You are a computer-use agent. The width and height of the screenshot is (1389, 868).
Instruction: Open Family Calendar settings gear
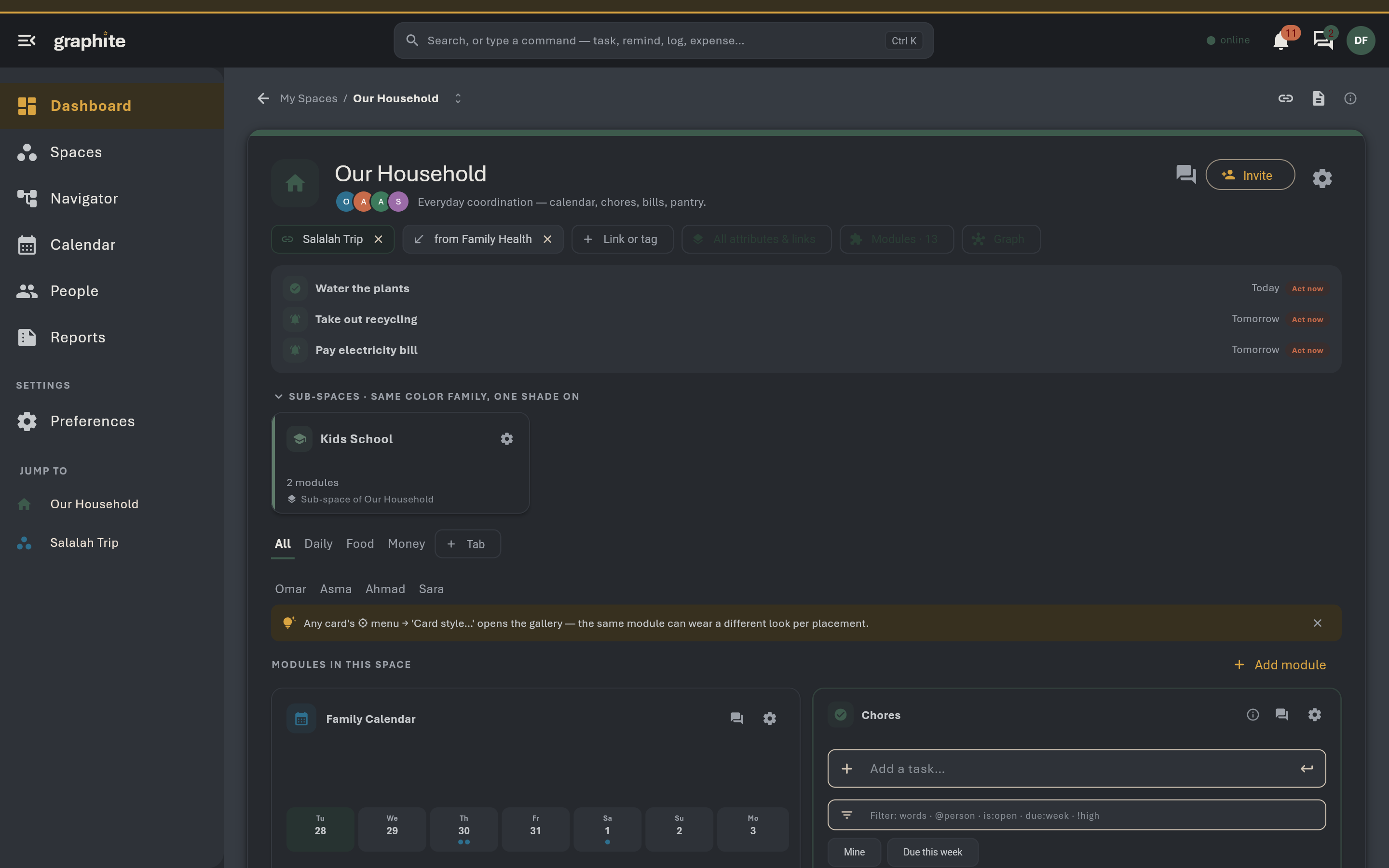pos(769,718)
